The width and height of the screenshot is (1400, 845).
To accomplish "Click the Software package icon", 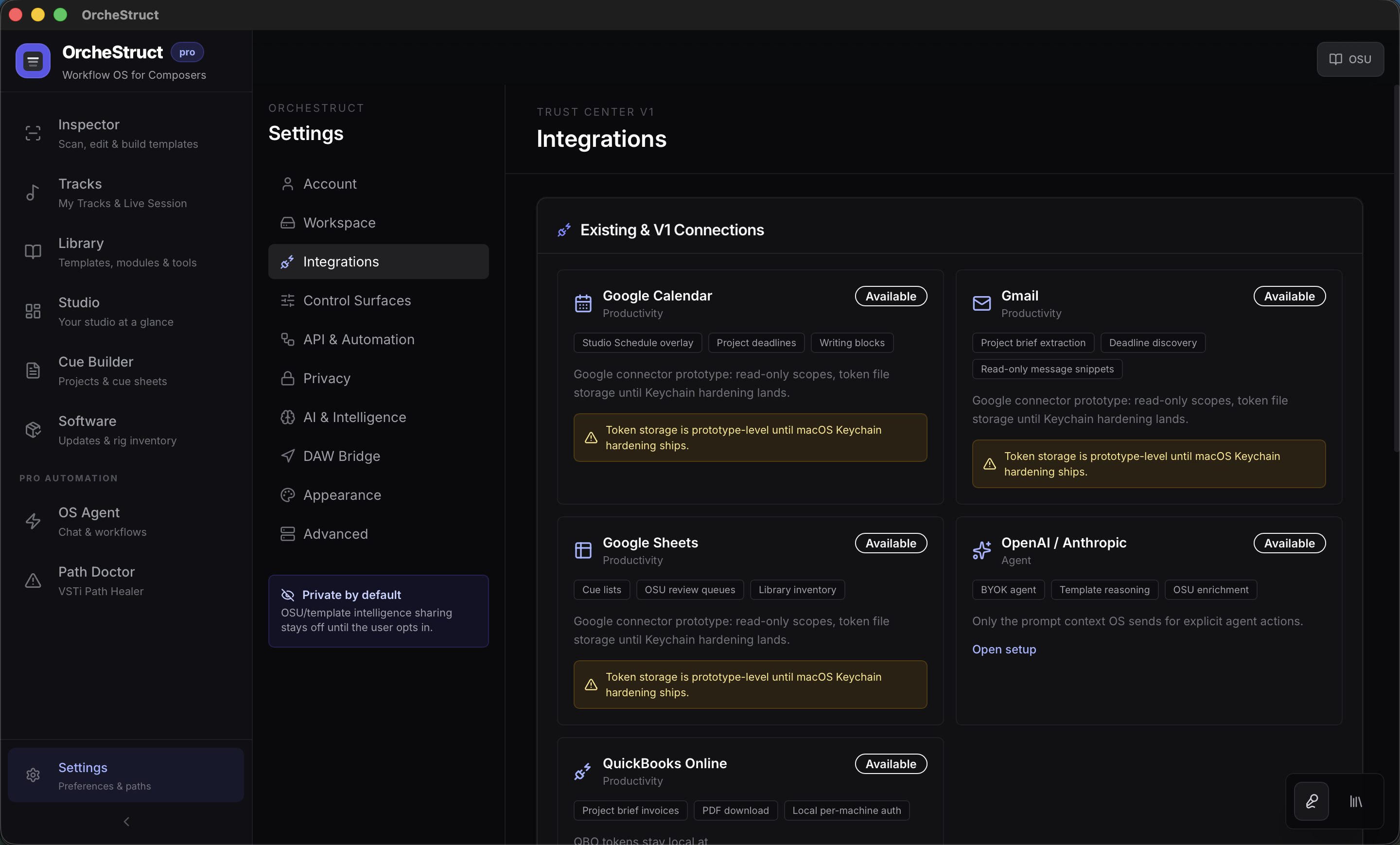I will pyautogui.click(x=33, y=430).
